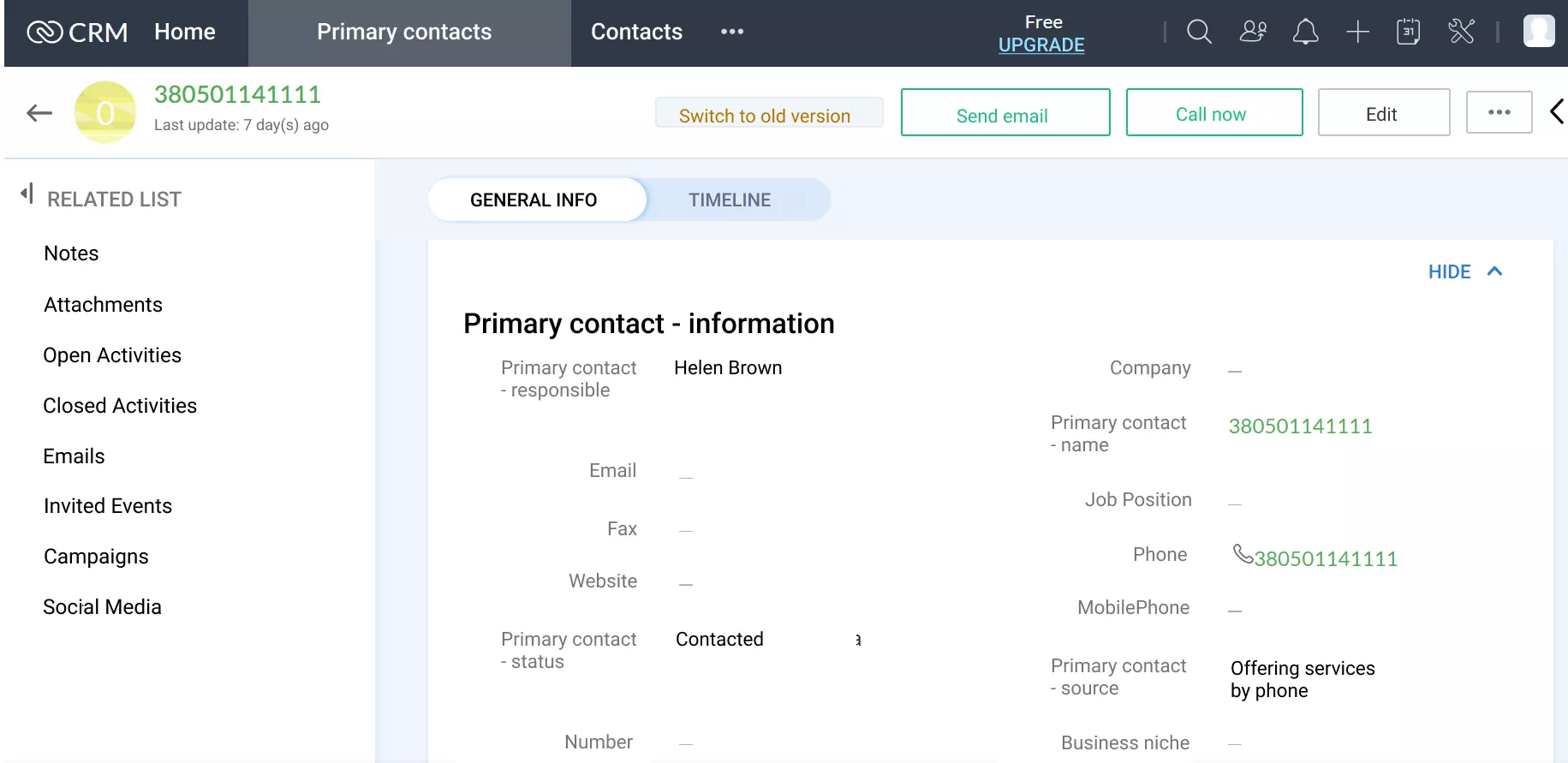Click the Edit button
Screen dimensions: 1568x763
pyautogui.click(x=1384, y=112)
